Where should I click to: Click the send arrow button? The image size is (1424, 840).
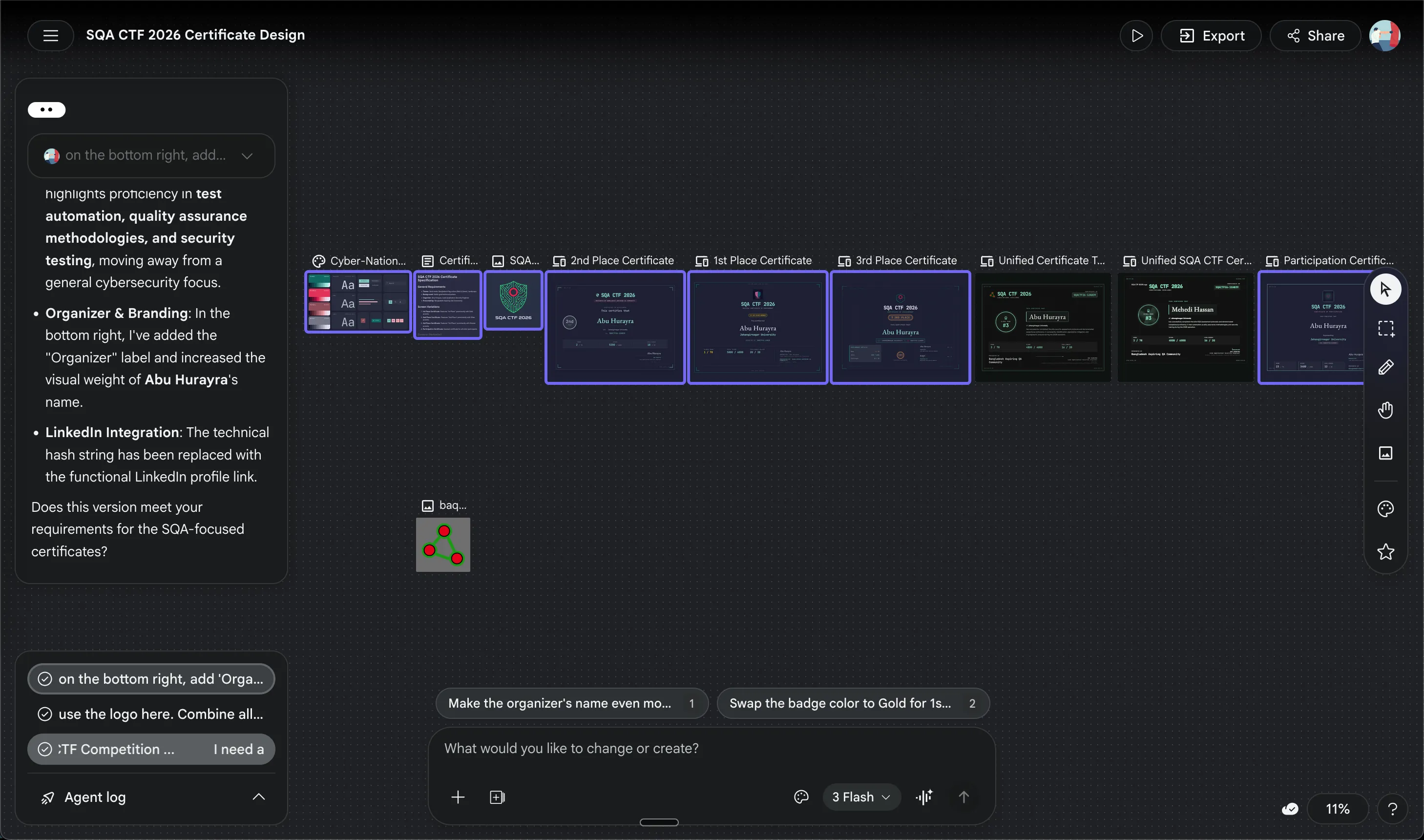[964, 797]
